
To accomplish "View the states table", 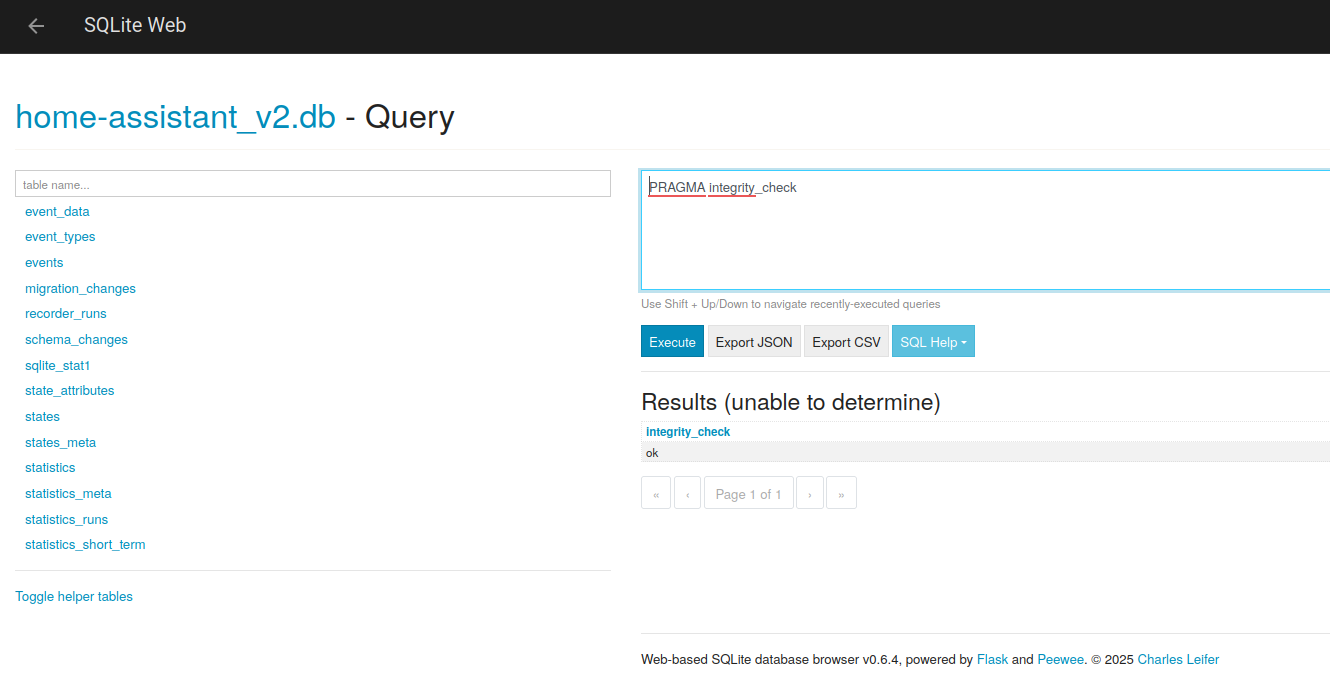I will 42,417.
